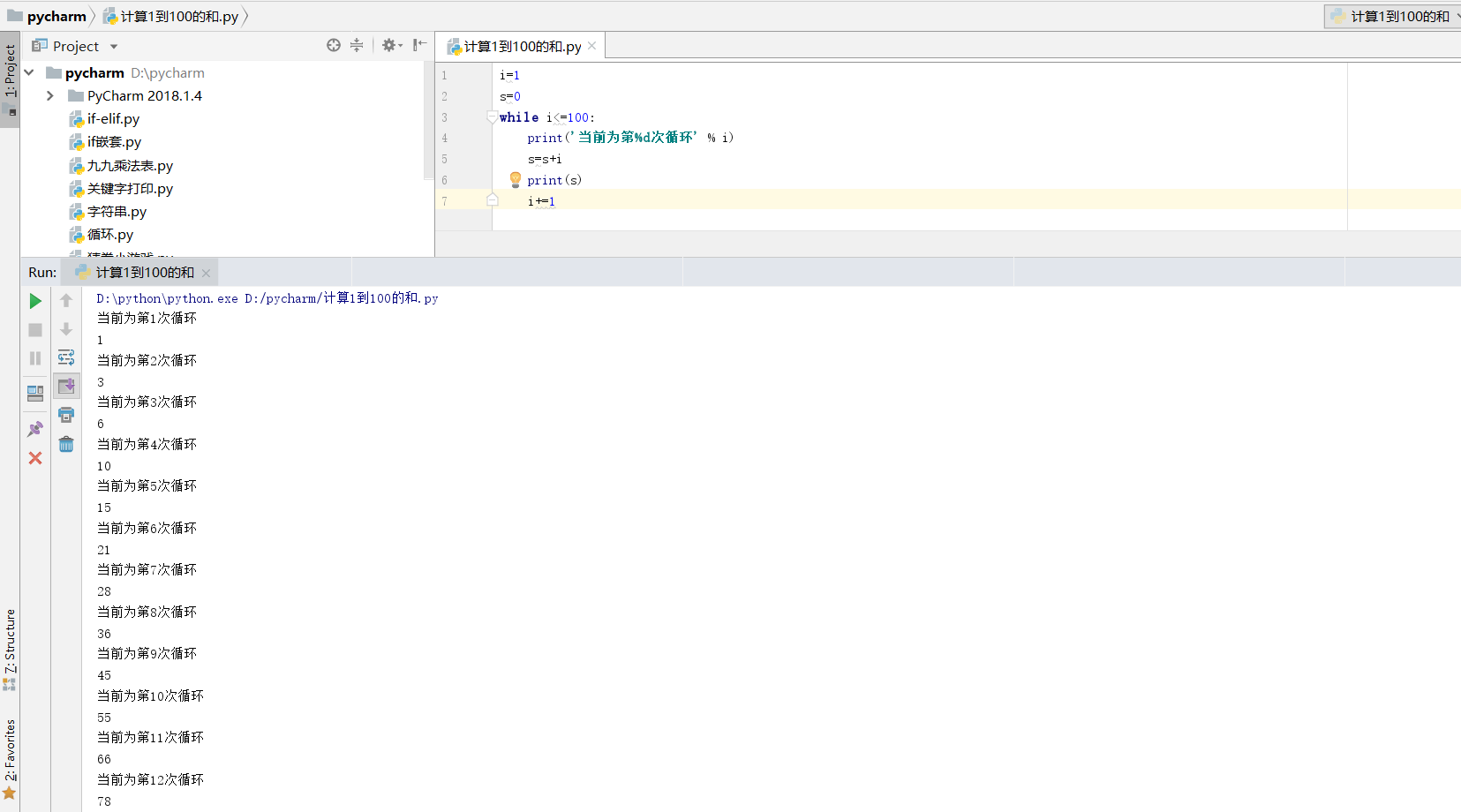1461x812 pixels.
Task: Toggle Scroll to the end in console
Action: tap(66, 386)
